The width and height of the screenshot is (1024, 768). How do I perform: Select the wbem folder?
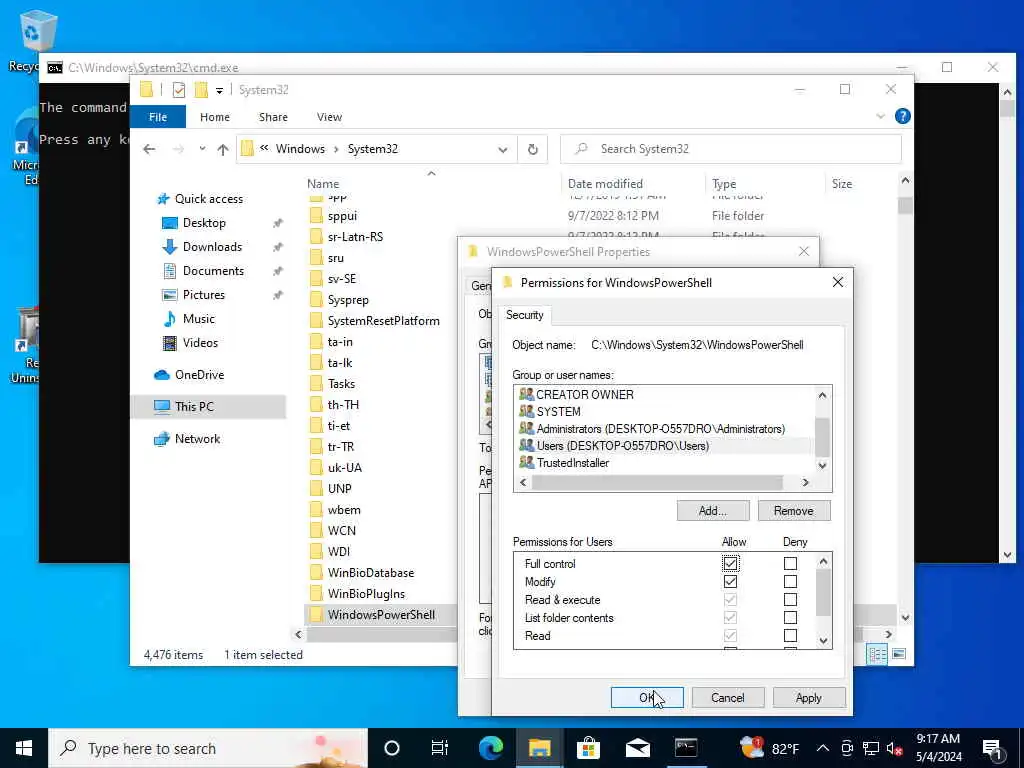(344, 509)
